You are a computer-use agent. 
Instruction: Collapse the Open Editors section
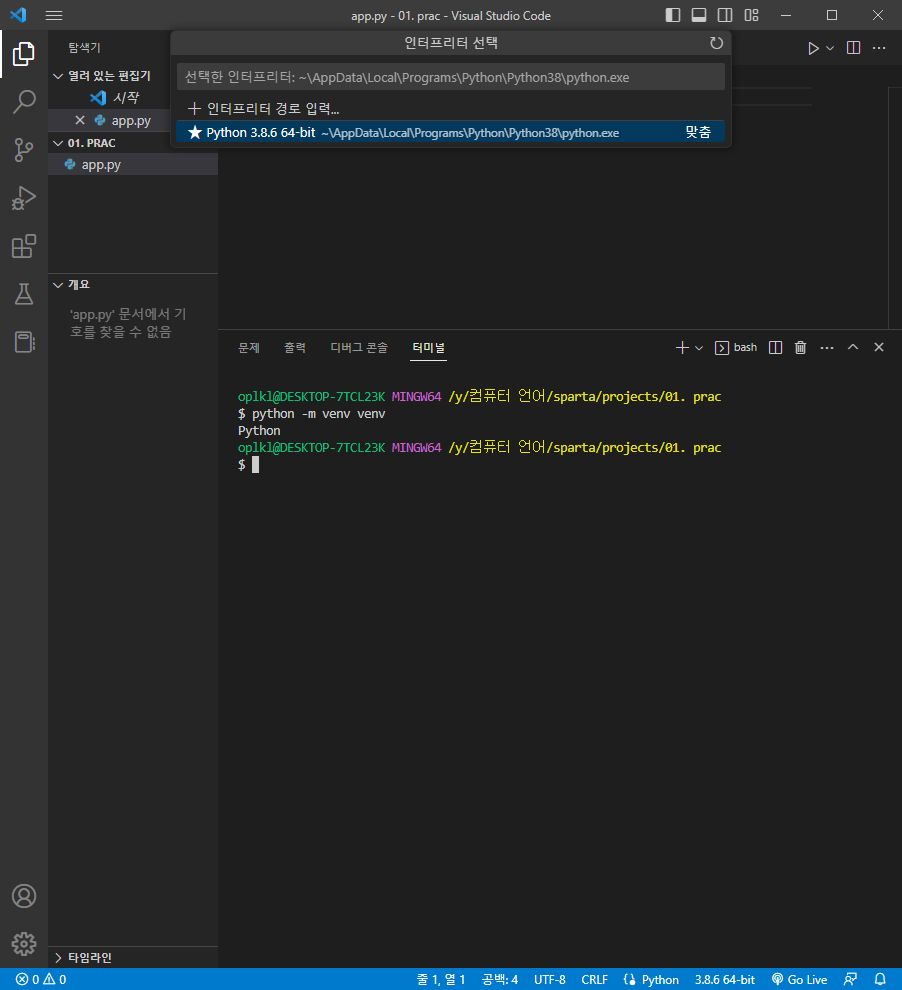point(58,76)
